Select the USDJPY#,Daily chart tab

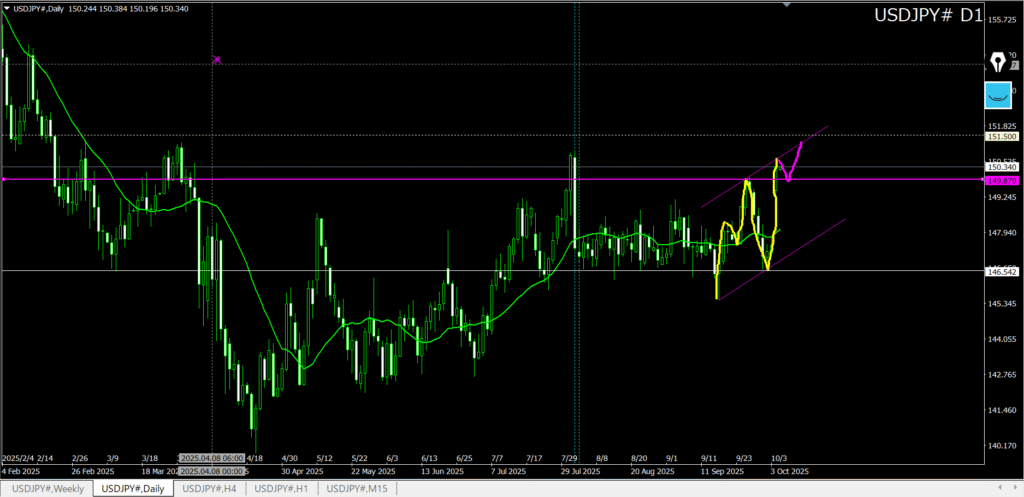click(133, 488)
